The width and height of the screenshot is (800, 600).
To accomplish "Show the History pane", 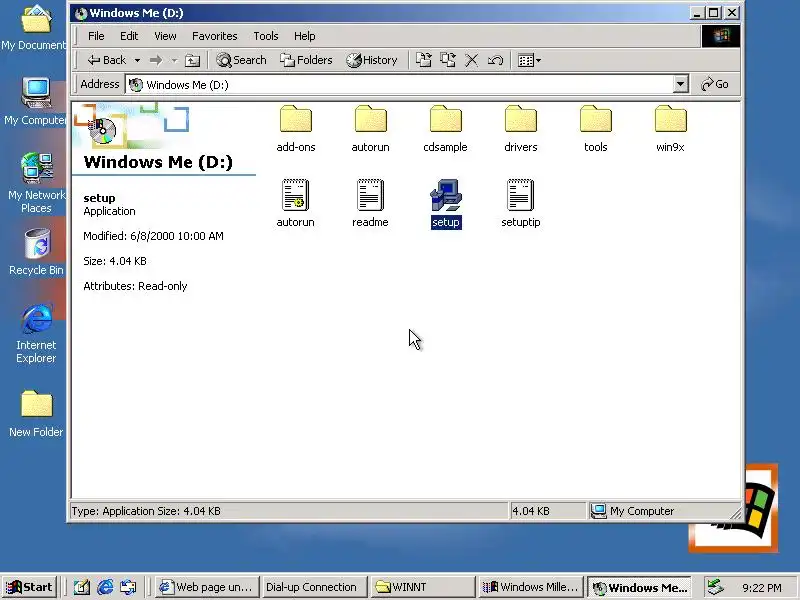I will click(371, 60).
